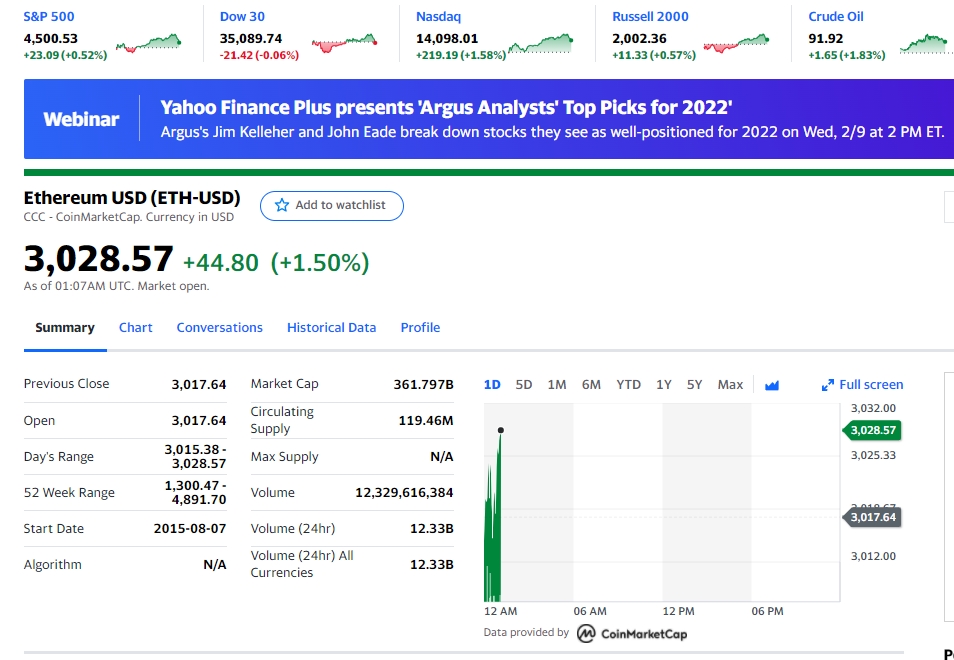The image size is (954, 660).
Task: Open the Nasdaq index link
Action: 439,16
